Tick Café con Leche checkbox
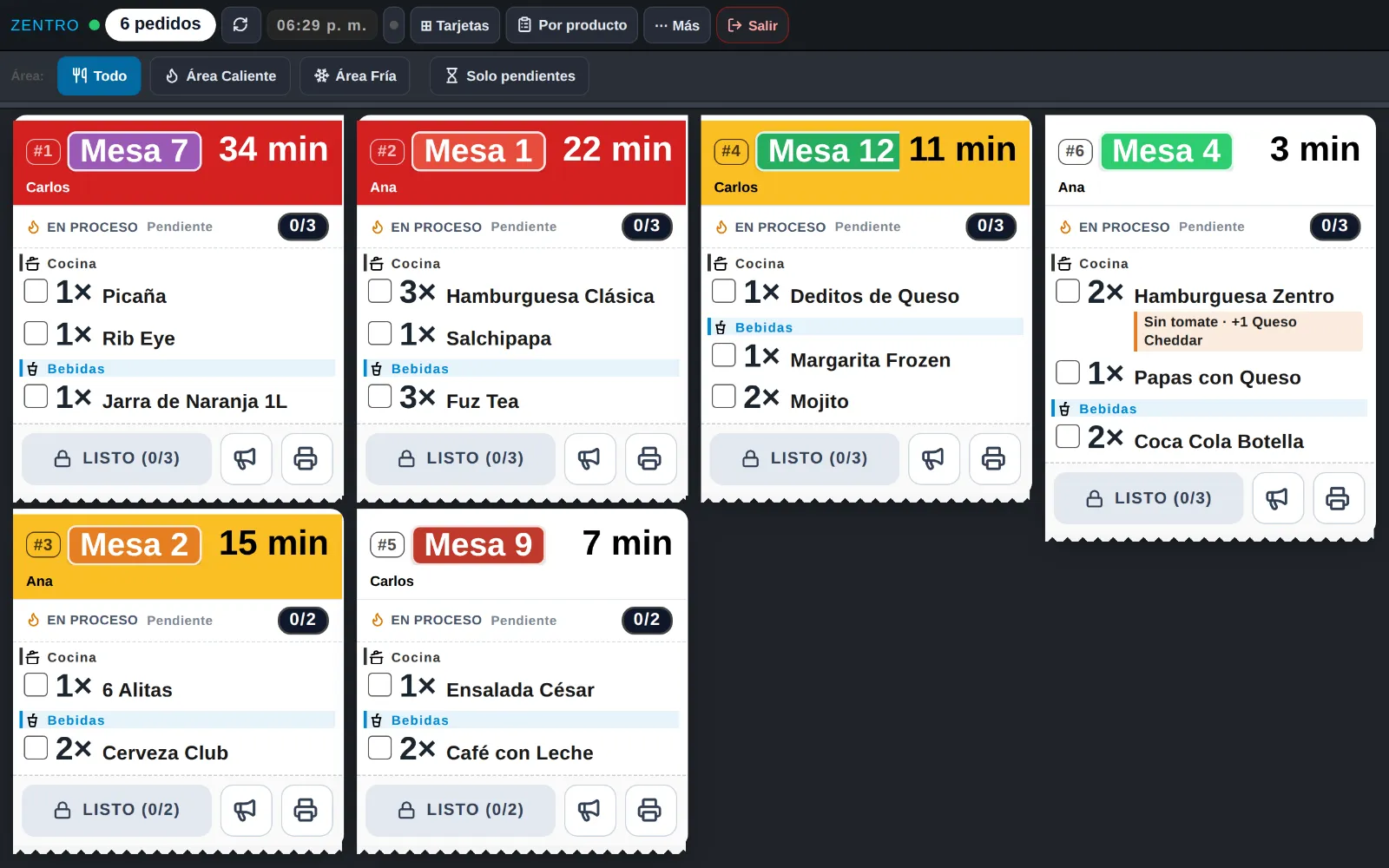The image size is (1389, 868). 379,747
